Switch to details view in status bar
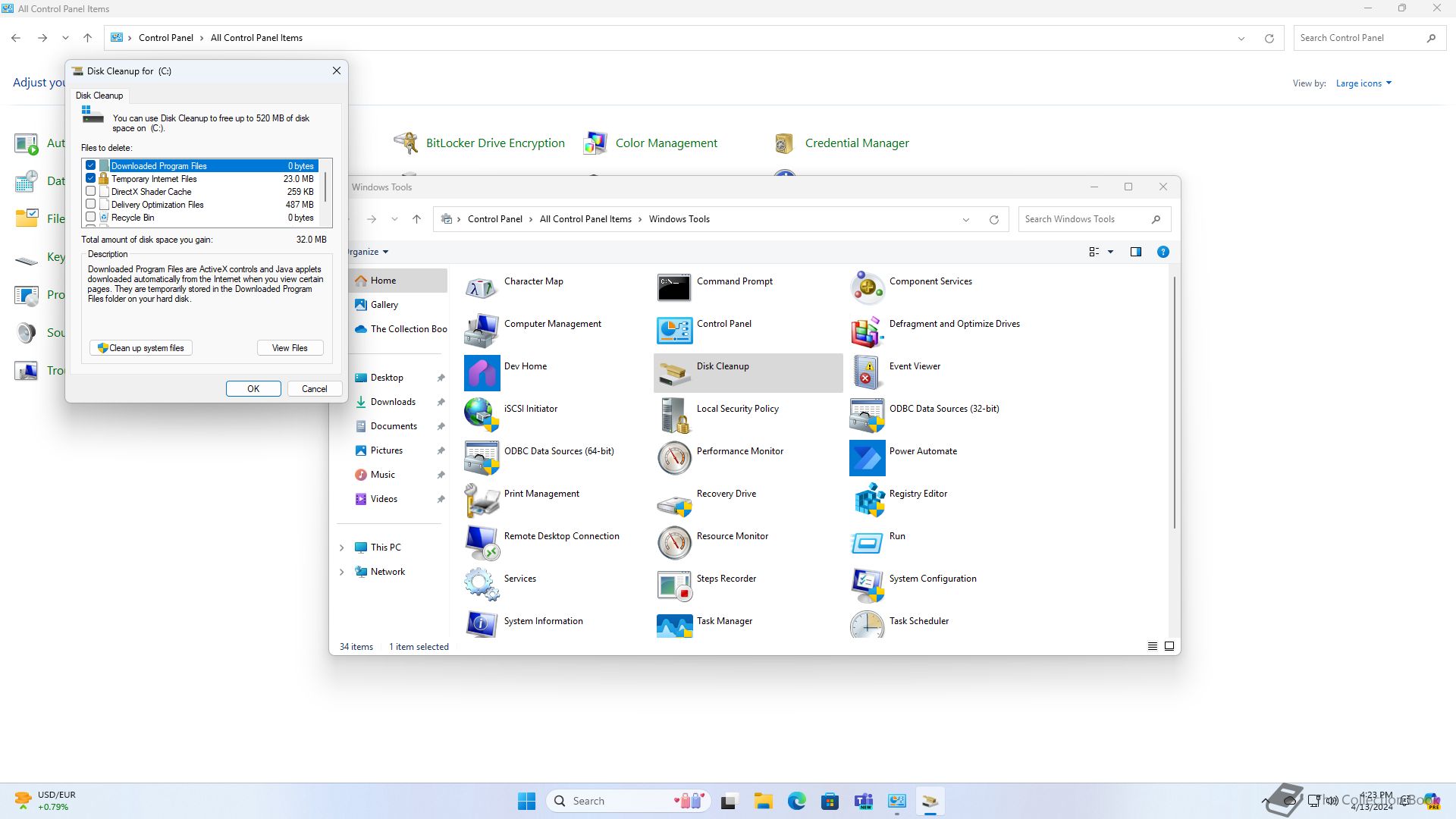 tap(1153, 646)
